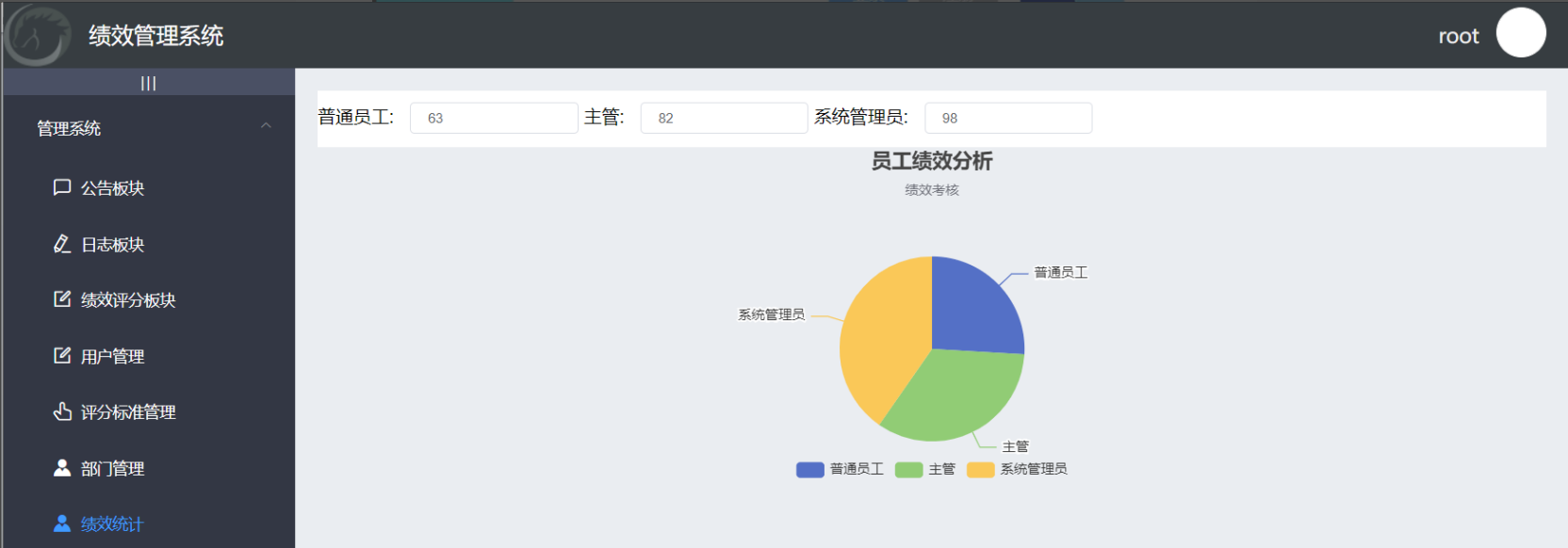This screenshot has width=1568, height=548.
Task: Open 绩效评分板块 menu item
Action: click(x=149, y=299)
